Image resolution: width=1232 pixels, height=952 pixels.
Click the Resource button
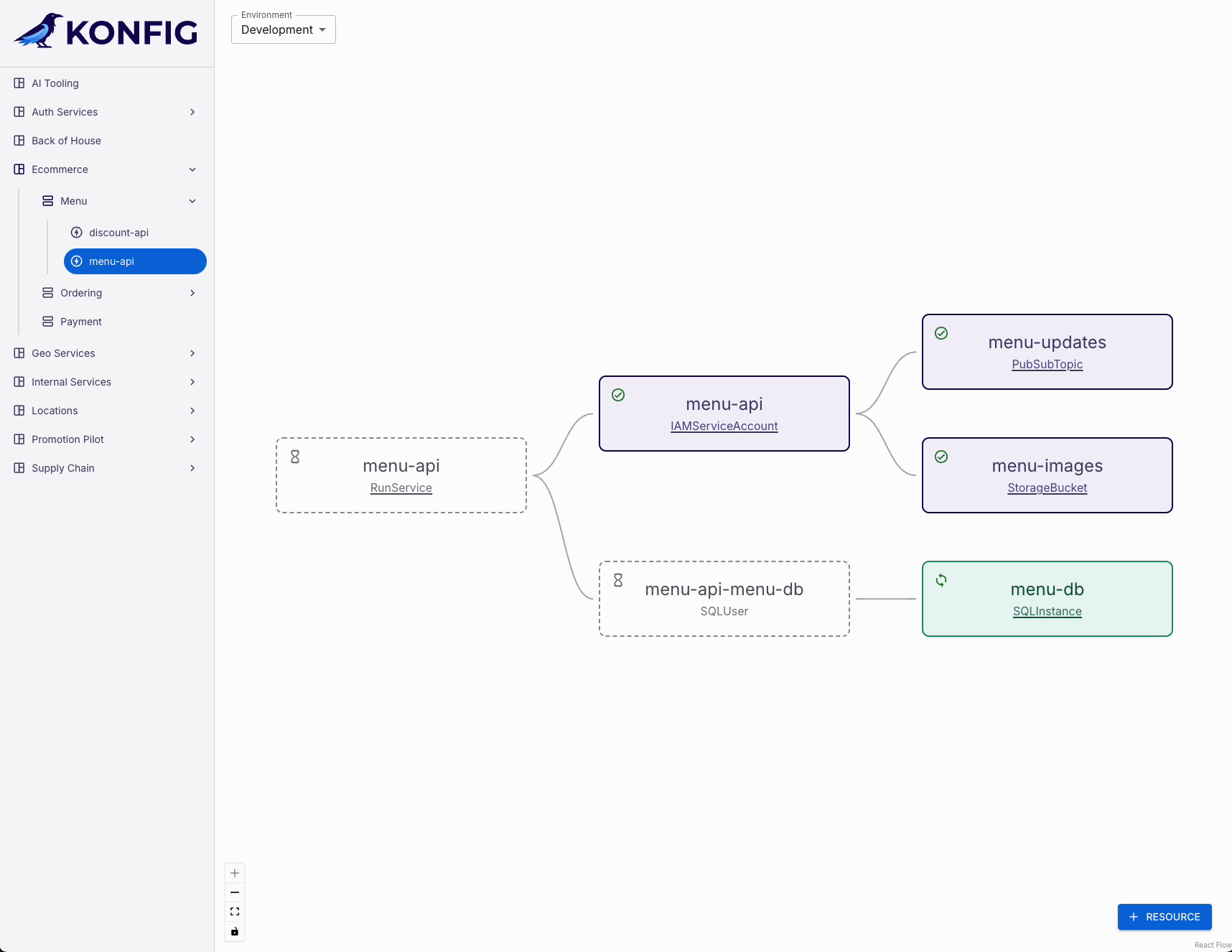pos(1164,917)
